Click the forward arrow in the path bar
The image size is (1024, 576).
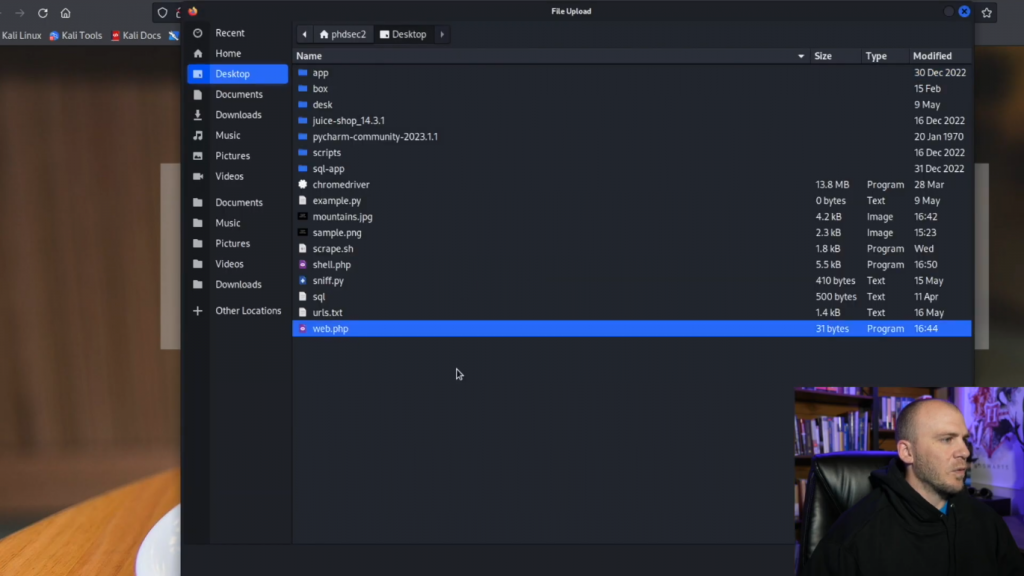(442, 35)
